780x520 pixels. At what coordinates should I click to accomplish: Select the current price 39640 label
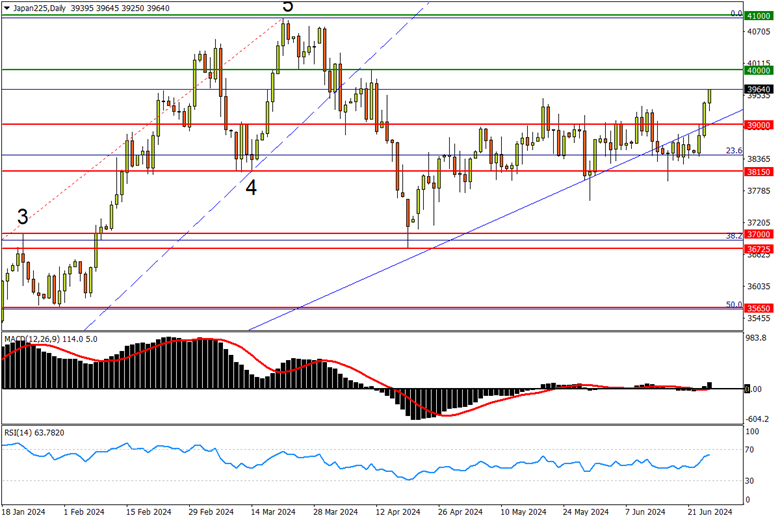pyautogui.click(x=759, y=90)
